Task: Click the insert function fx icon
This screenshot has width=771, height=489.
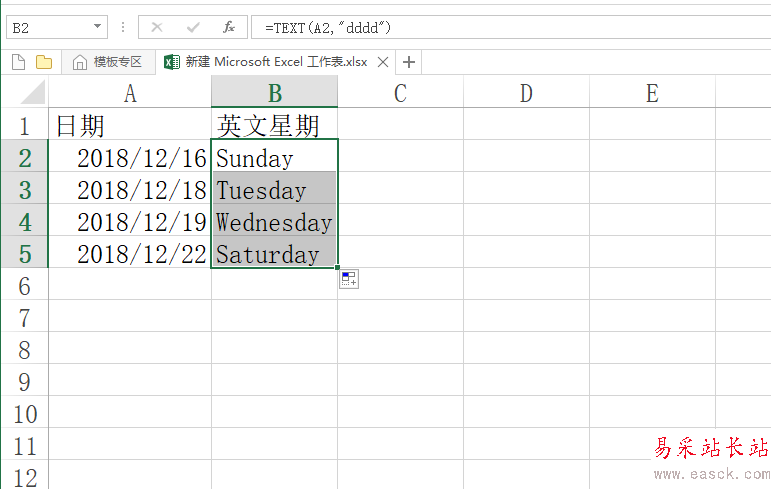Action: click(229, 27)
